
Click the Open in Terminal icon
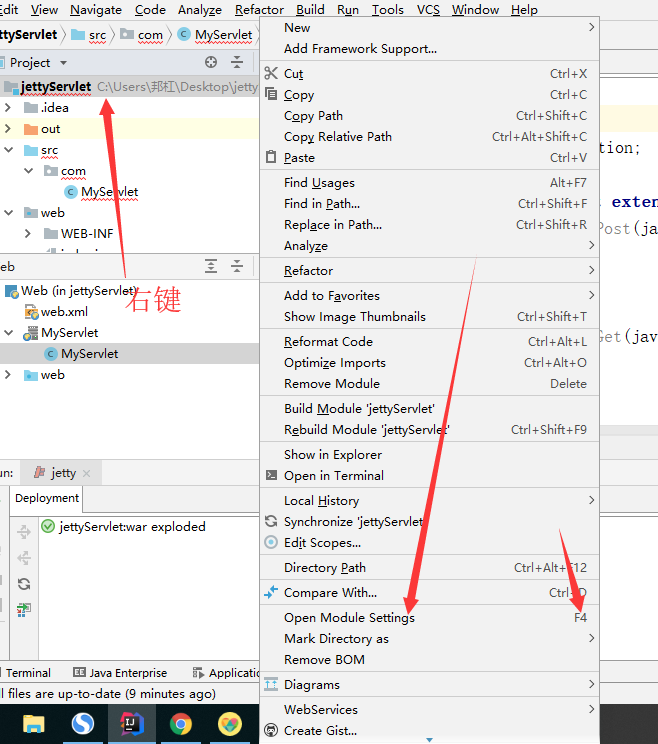(271, 475)
